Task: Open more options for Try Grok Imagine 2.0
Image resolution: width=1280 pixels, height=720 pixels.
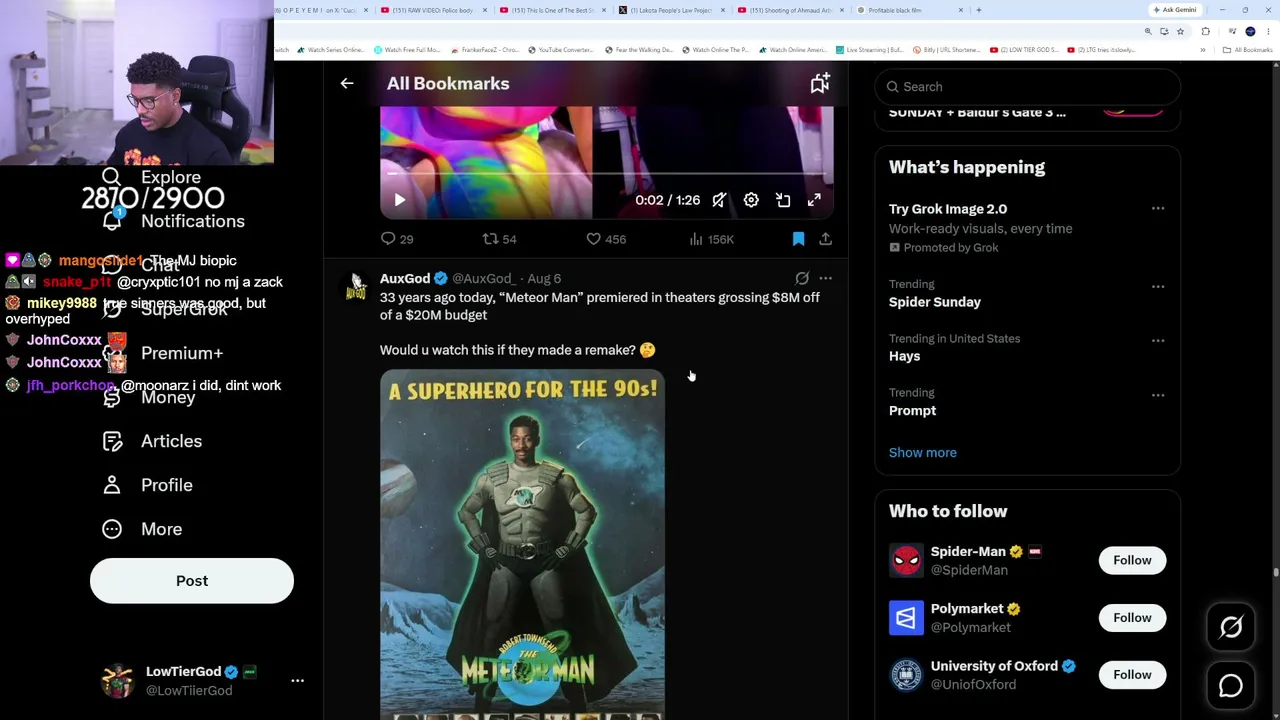Action: click(1158, 209)
